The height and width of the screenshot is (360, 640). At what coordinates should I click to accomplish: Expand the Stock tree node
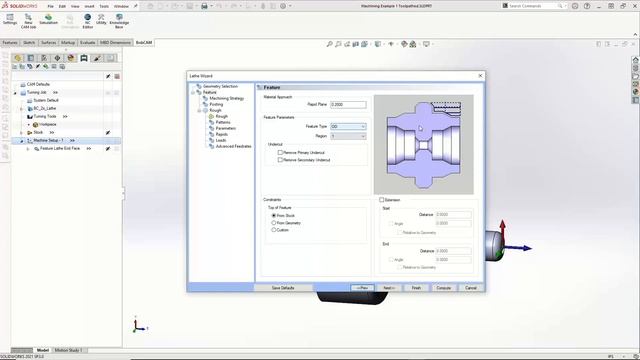[x=22, y=133]
